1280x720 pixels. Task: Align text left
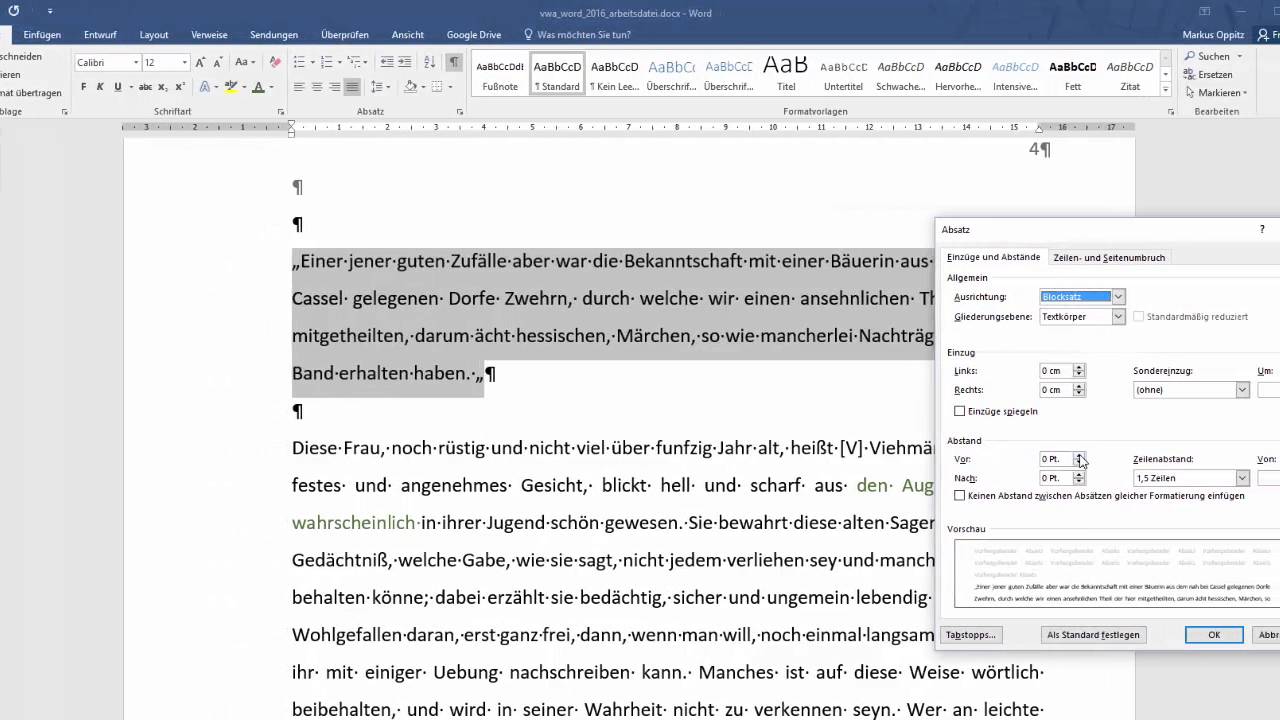pos(299,87)
